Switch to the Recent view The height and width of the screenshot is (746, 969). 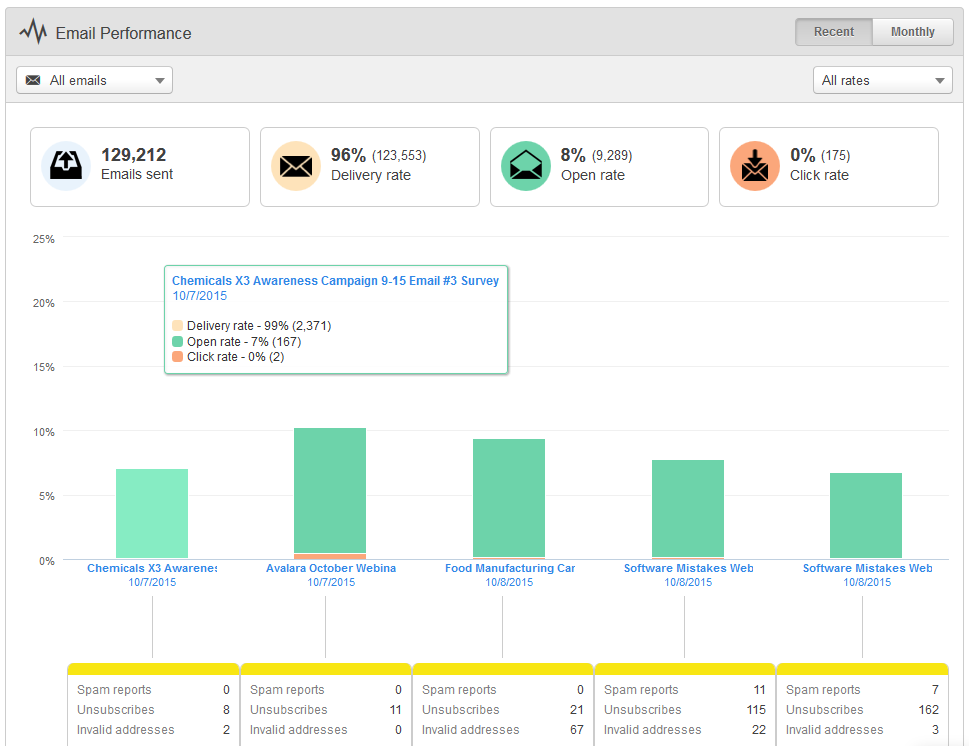833,31
